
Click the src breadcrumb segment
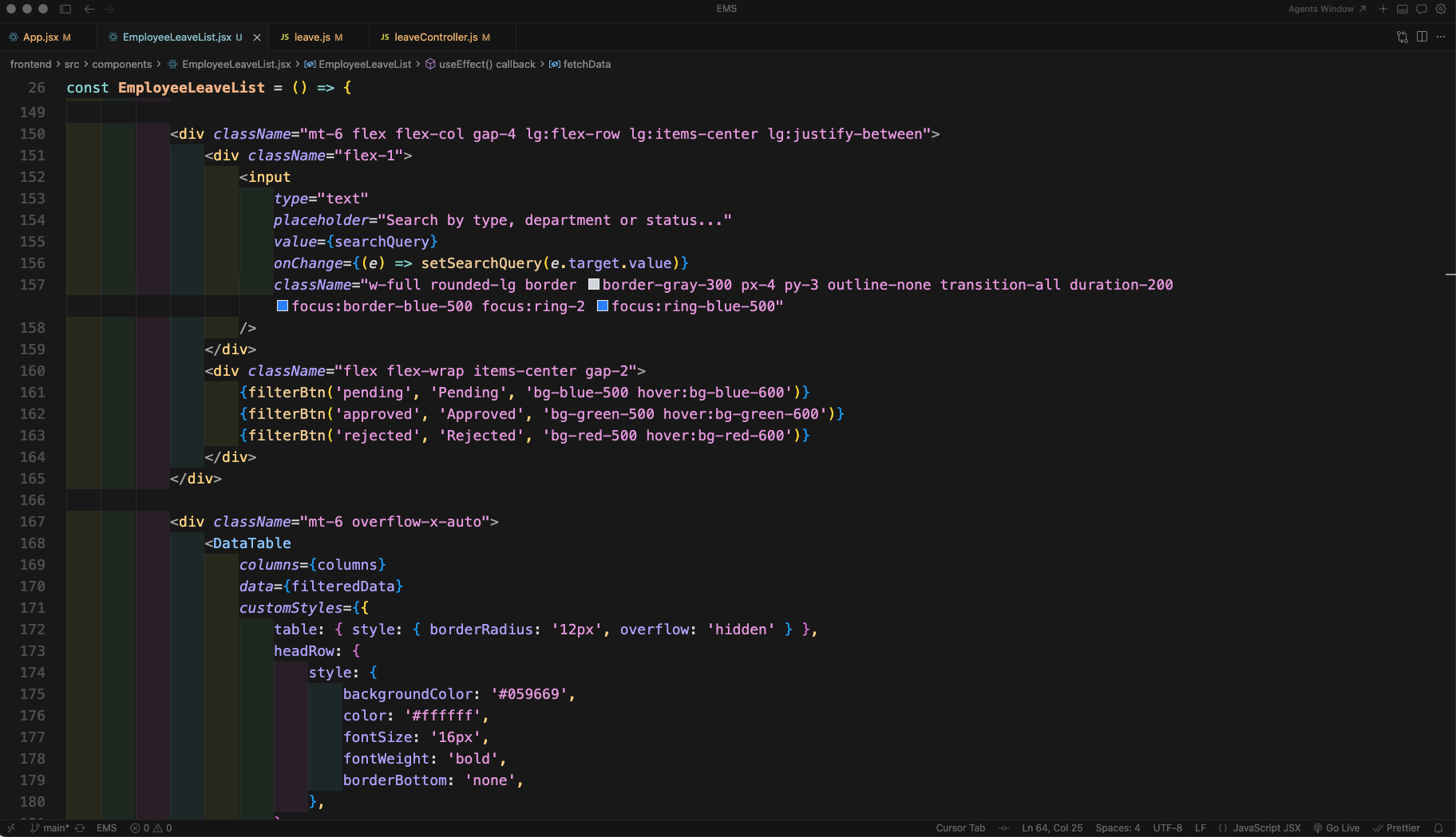click(72, 64)
